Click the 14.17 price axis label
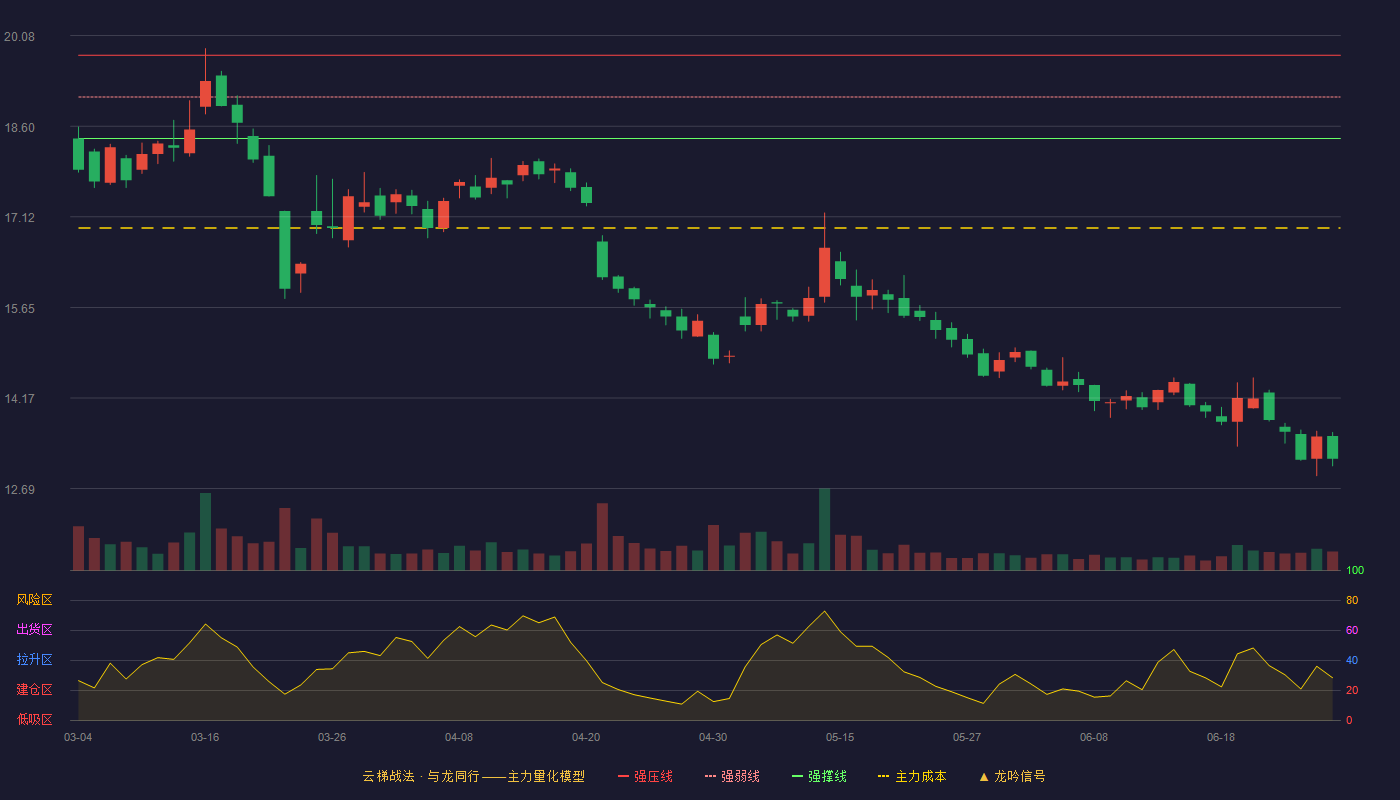The image size is (1400, 800). 19,399
